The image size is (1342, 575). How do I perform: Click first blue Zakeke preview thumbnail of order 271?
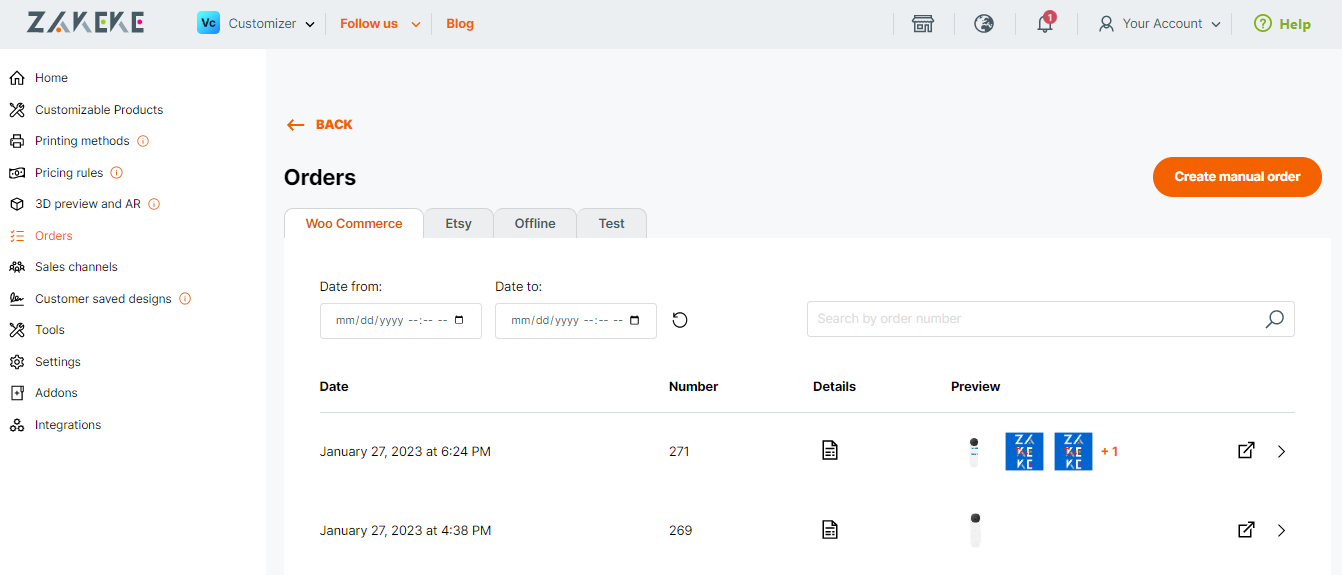coord(1024,451)
